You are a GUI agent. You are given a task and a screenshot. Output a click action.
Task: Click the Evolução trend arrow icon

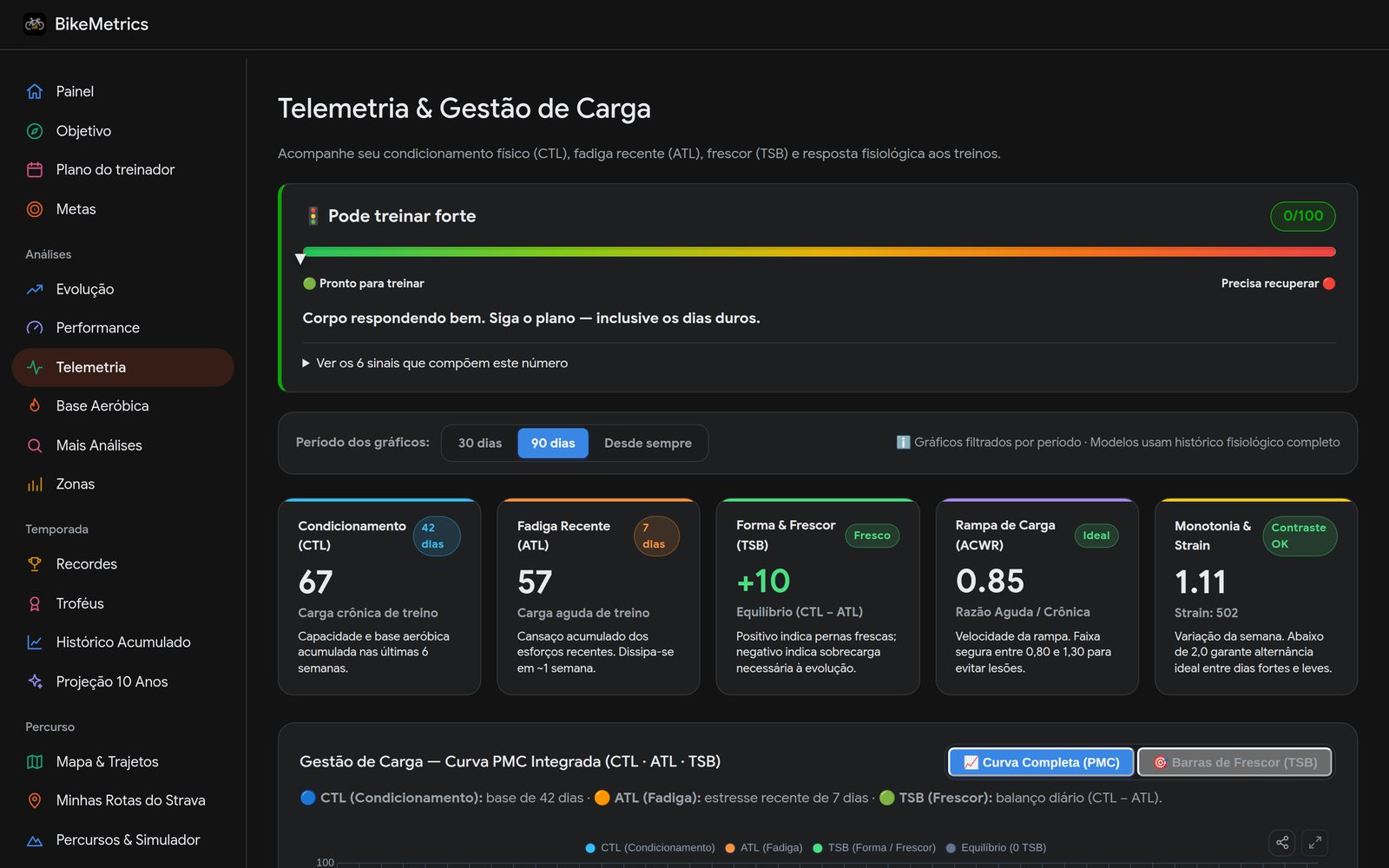click(x=35, y=289)
